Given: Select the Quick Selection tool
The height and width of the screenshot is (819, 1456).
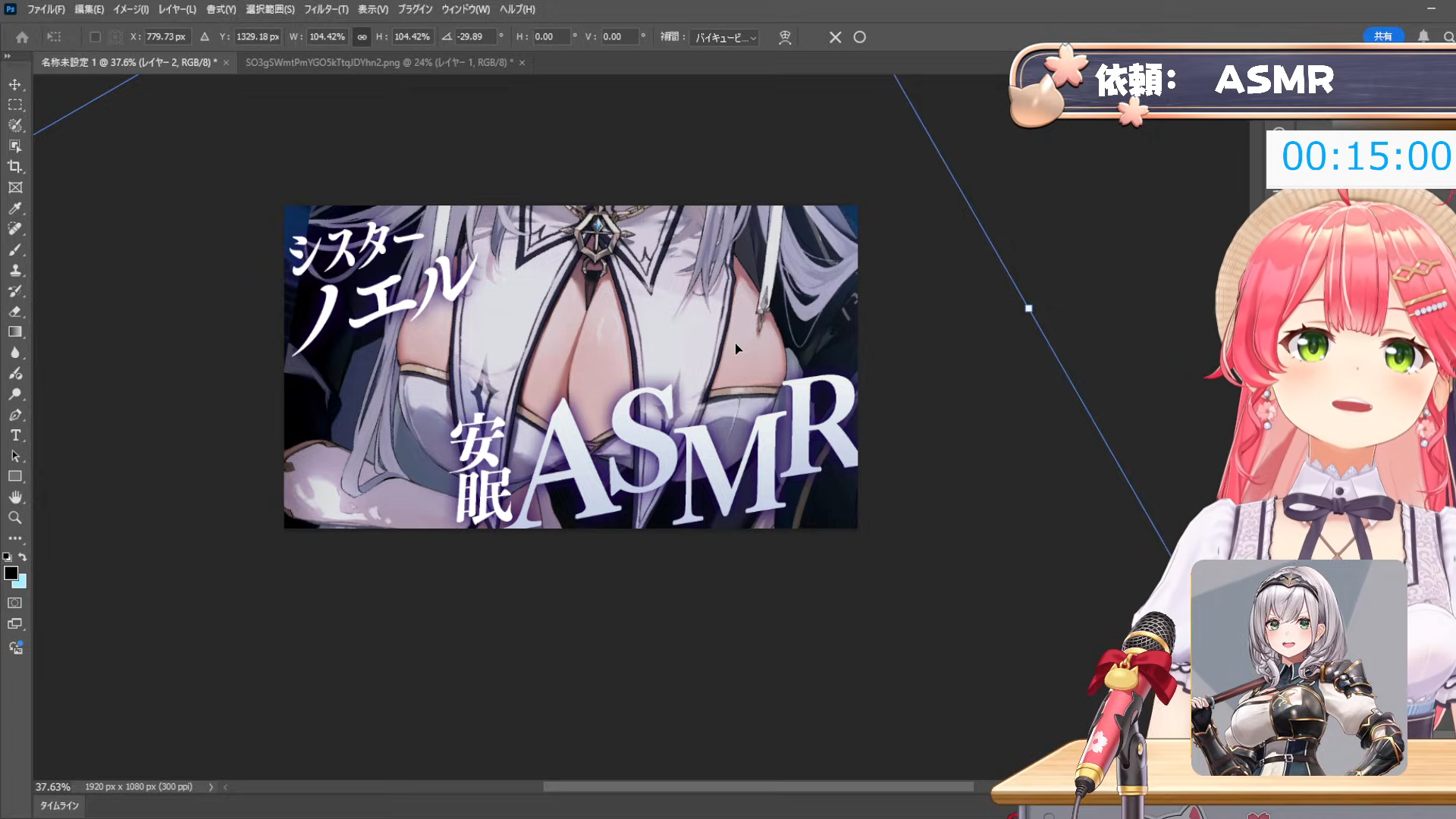Looking at the screenshot, I should coord(15,125).
